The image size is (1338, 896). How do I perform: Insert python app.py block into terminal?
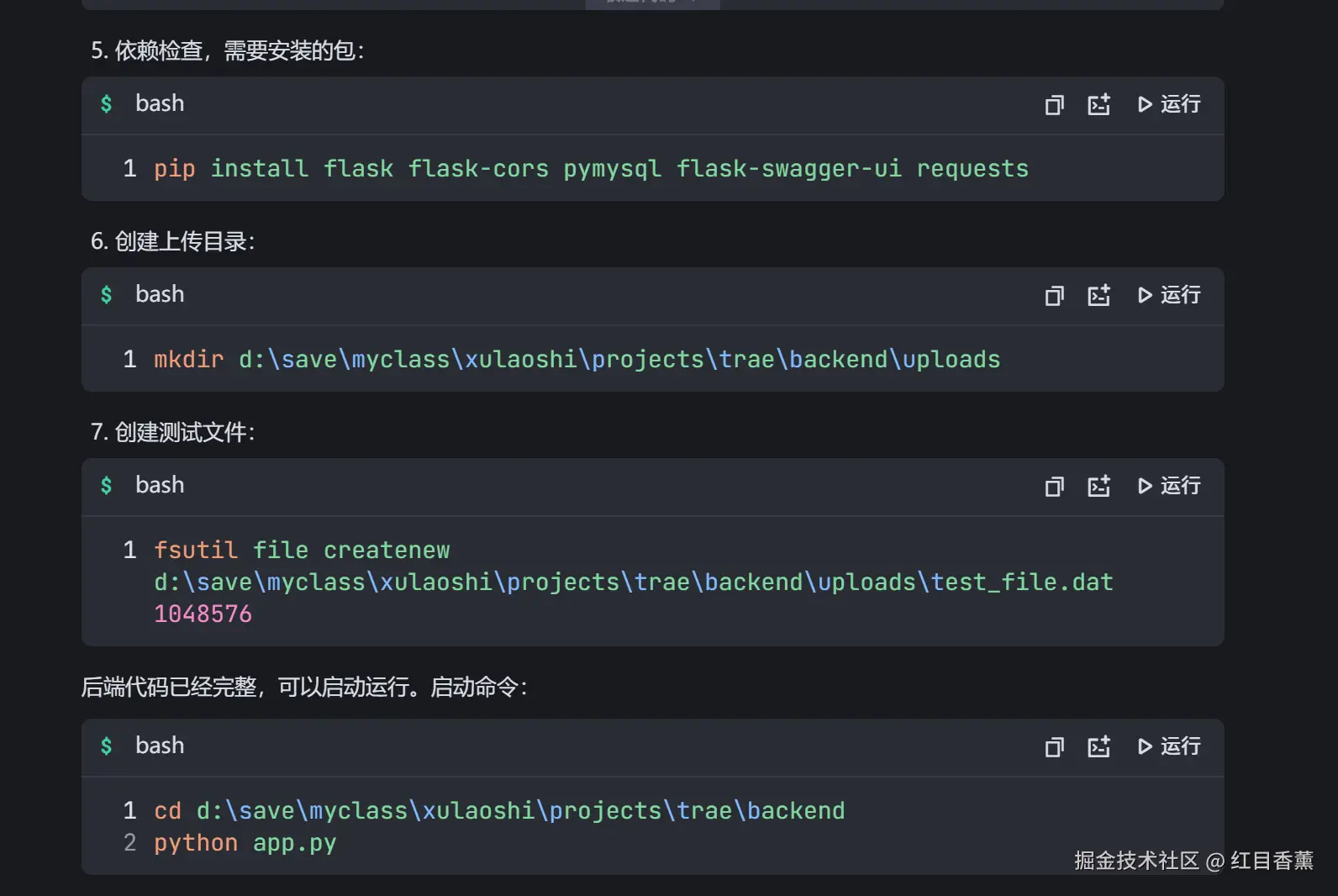[x=1098, y=747]
